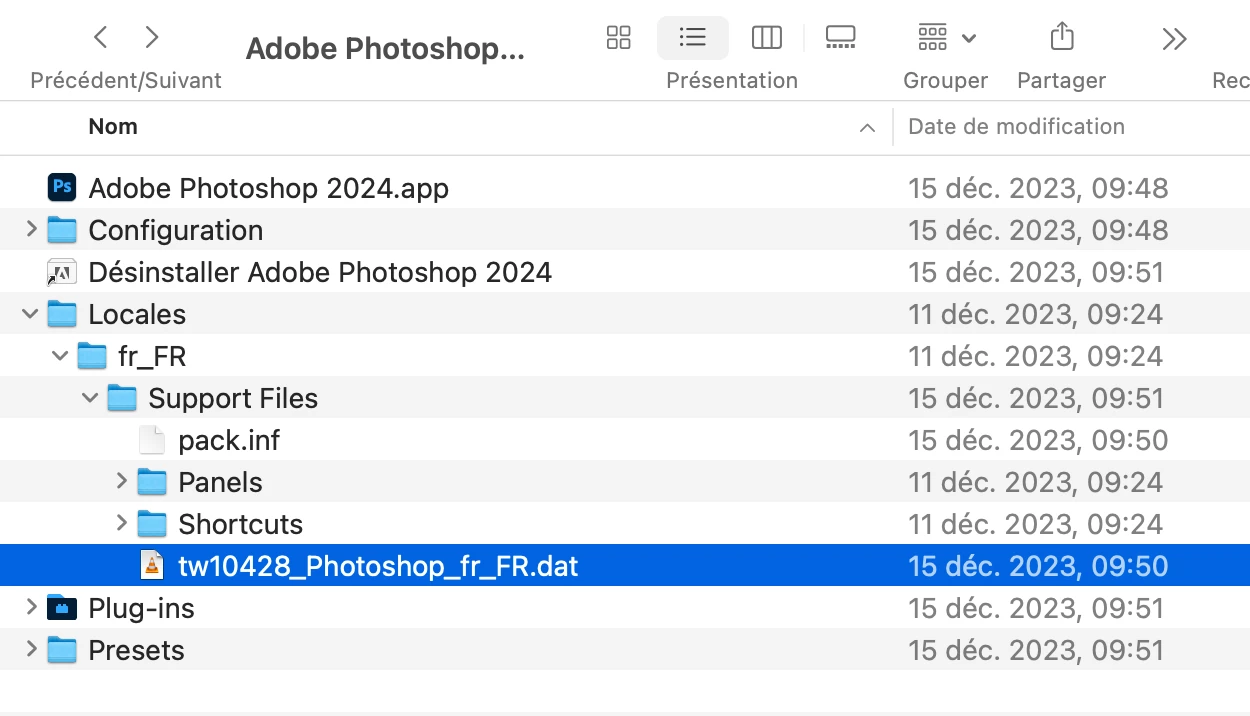
Task: Switch to icon grid view
Action: pos(619,38)
